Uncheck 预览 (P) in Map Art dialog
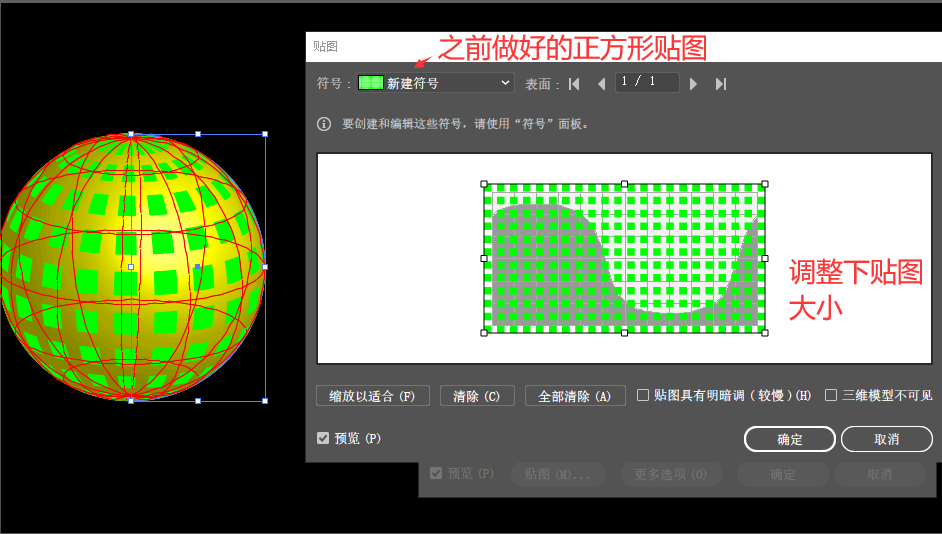 323,438
